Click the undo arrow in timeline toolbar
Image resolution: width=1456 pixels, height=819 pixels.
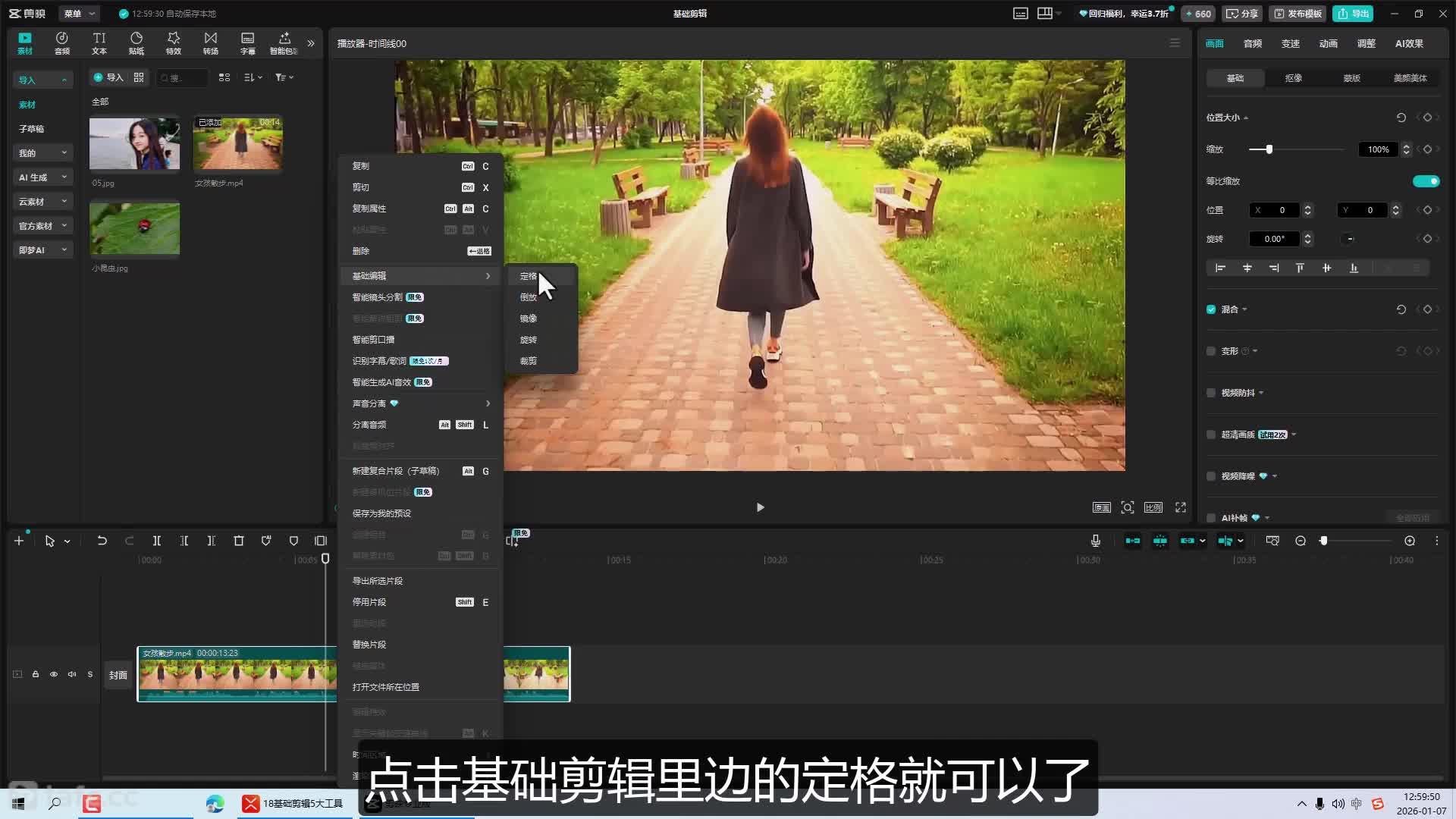[x=102, y=541]
